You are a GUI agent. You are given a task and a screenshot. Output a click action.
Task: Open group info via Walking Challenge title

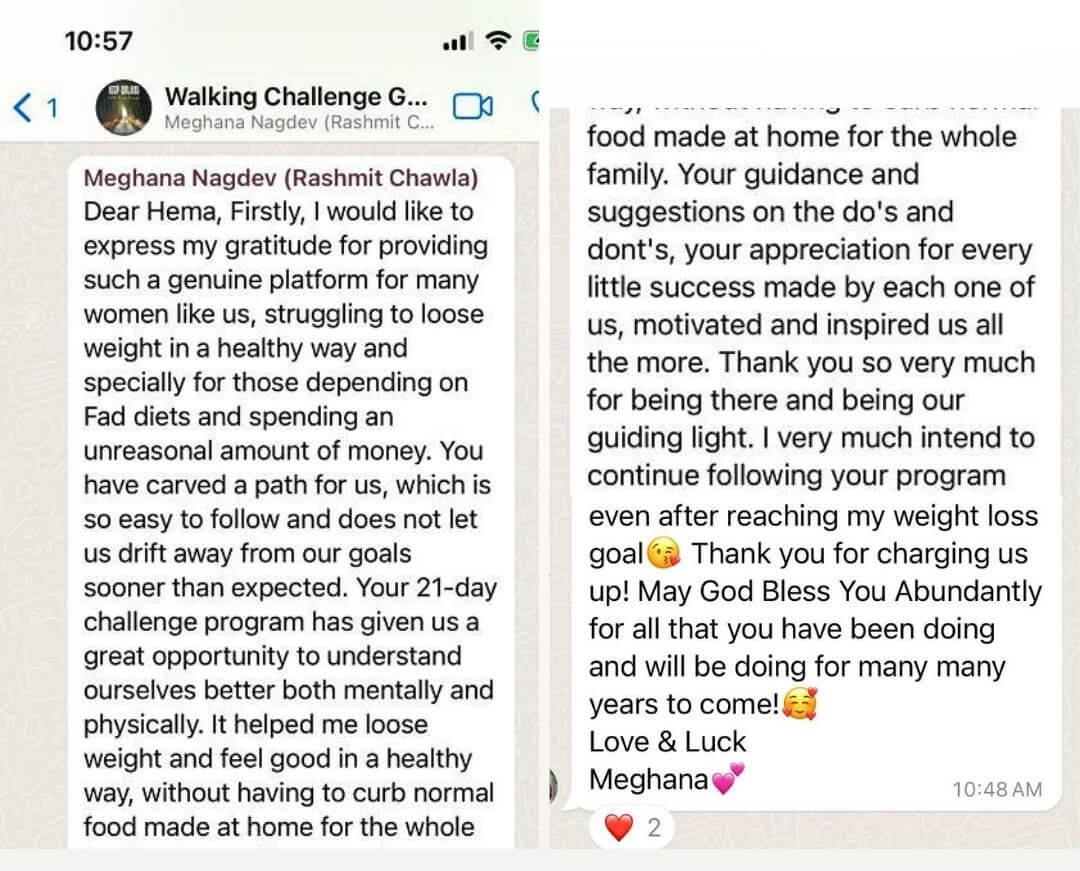click(296, 97)
